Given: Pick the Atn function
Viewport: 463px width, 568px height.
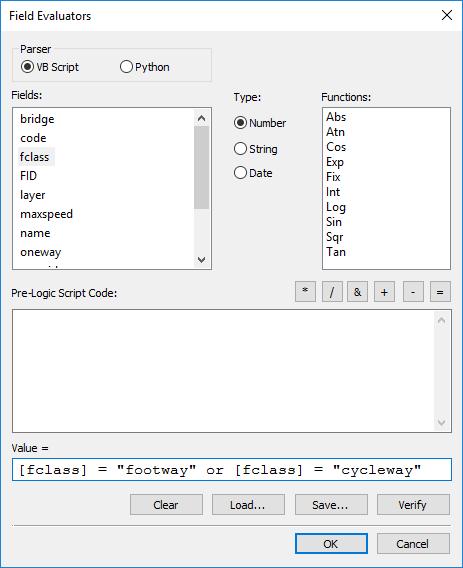Looking at the screenshot, I should (x=335, y=132).
